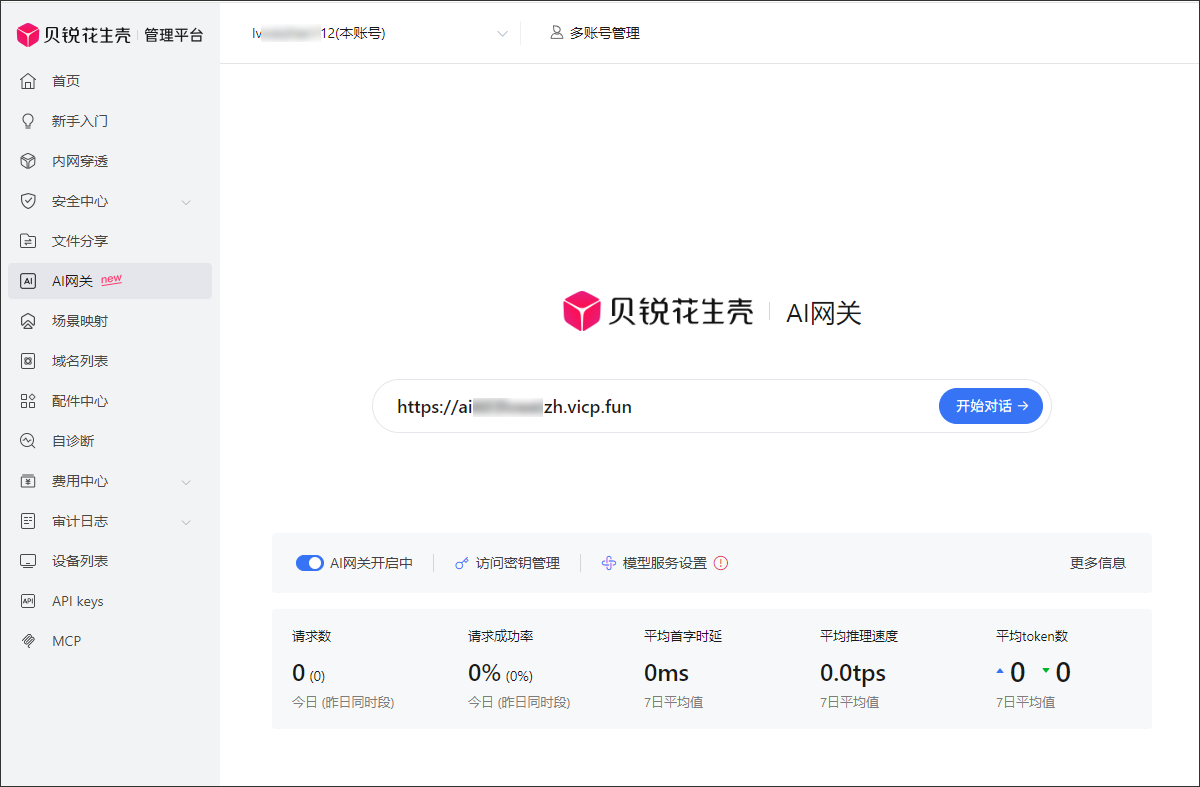Select the 文件分享 menu item
This screenshot has height=787, width=1200.
click(x=110, y=241)
